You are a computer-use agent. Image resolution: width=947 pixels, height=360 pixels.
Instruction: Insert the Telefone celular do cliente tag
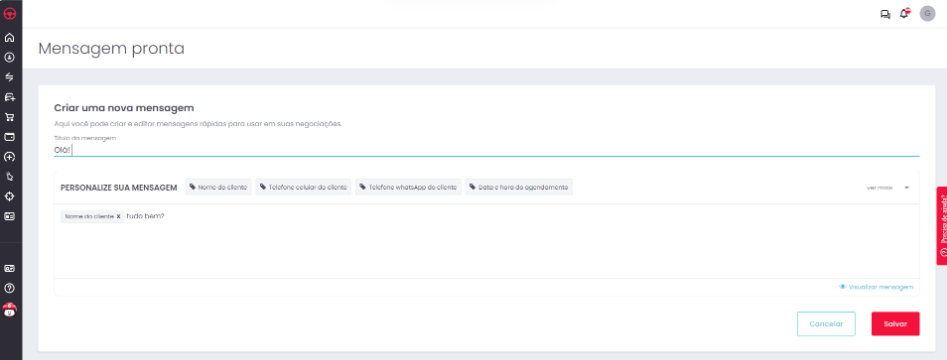point(303,187)
